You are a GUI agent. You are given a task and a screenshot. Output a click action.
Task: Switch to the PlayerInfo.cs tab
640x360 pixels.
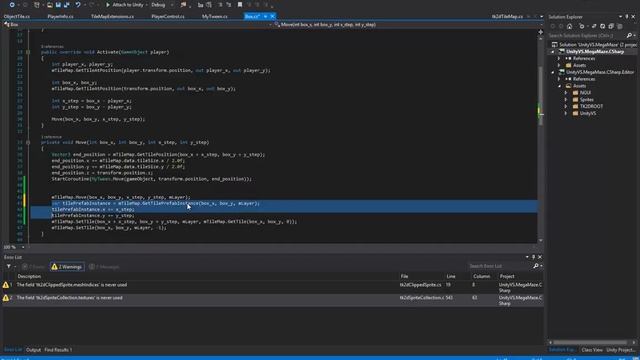[60, 16]
